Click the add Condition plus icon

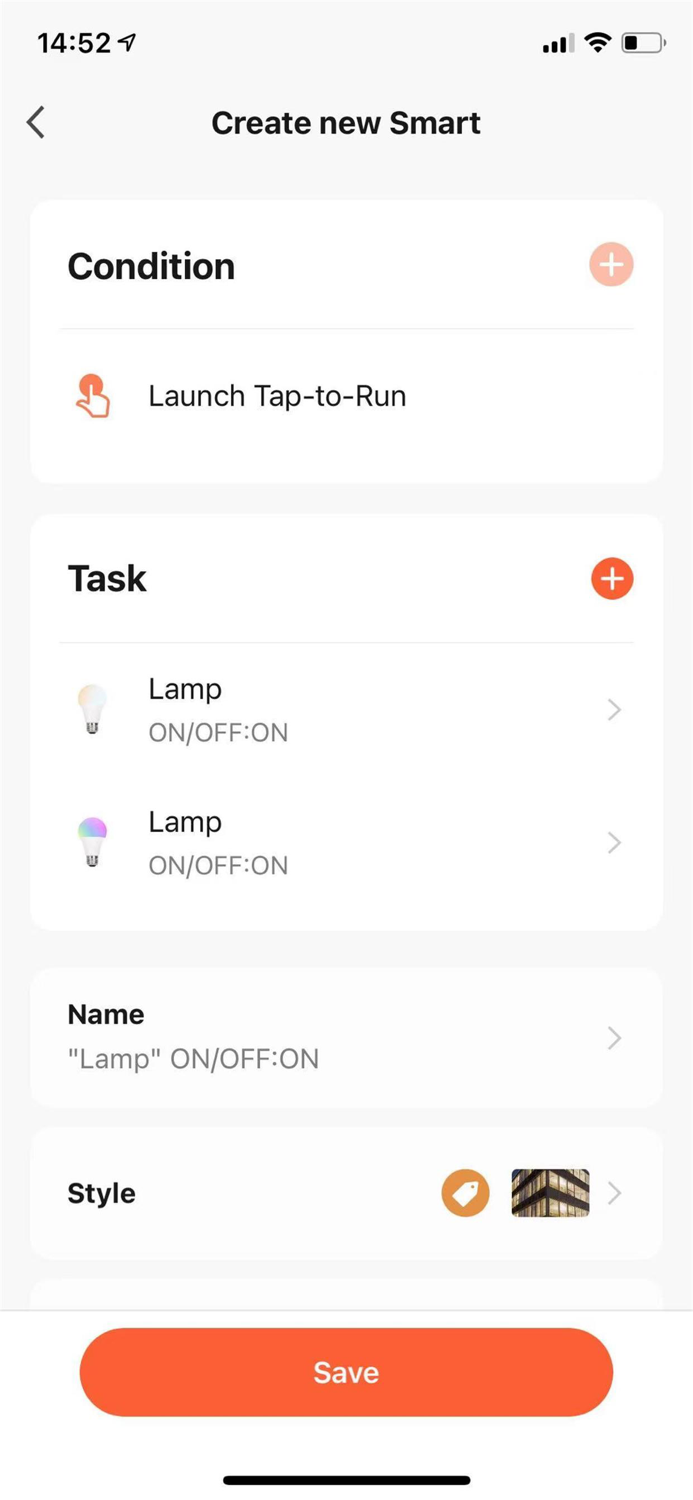coord(611,265)
